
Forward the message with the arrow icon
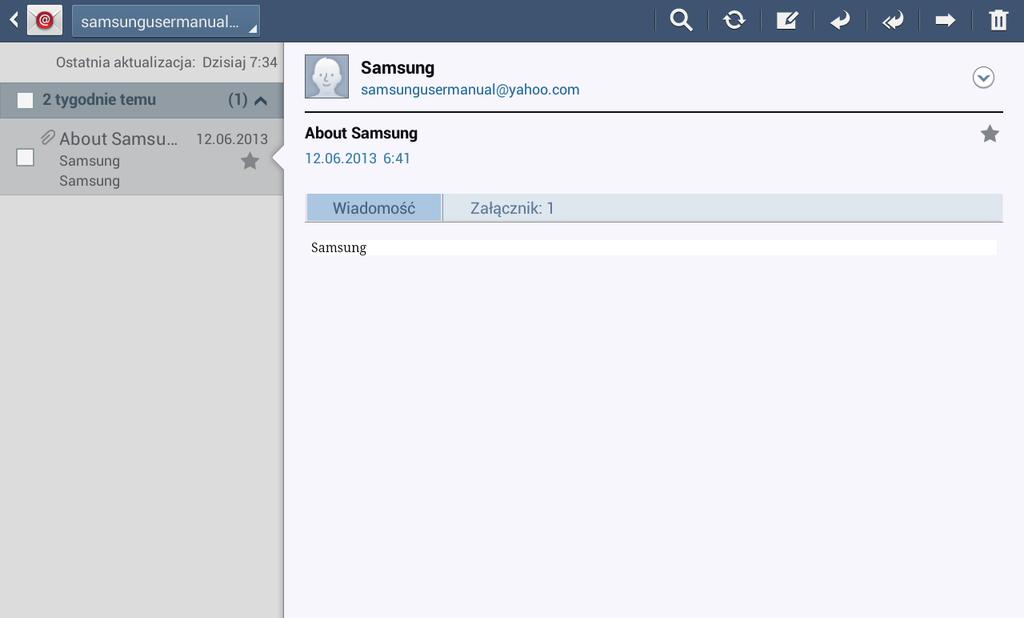945,20
